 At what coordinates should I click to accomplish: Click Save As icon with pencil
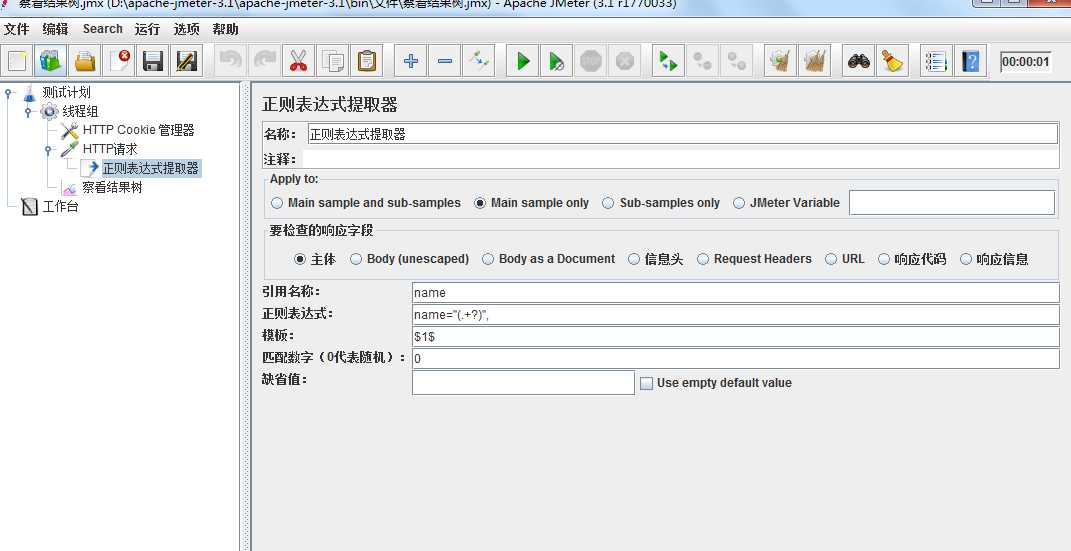coord(186,61)
